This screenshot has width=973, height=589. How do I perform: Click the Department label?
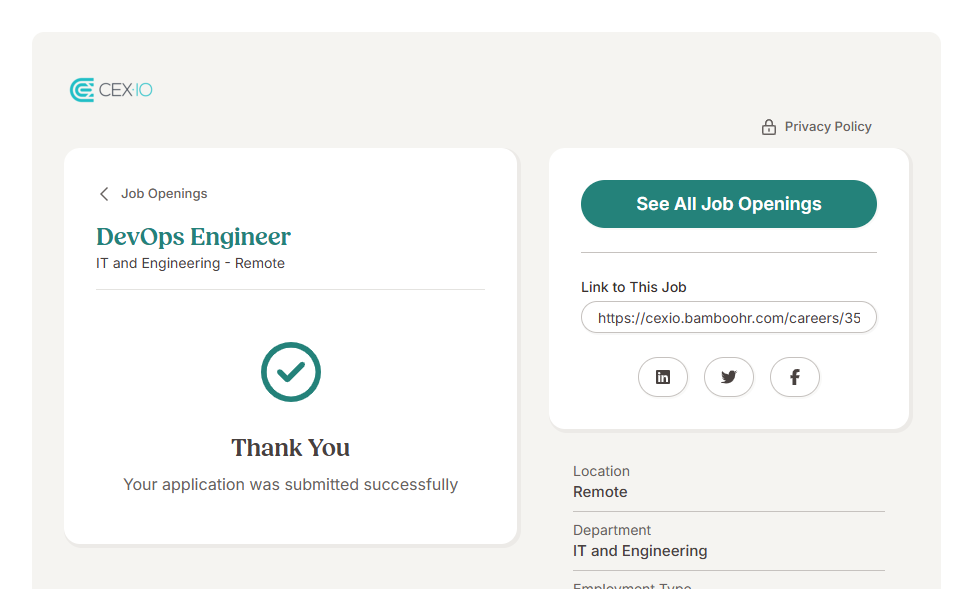(x=611, y=530)
